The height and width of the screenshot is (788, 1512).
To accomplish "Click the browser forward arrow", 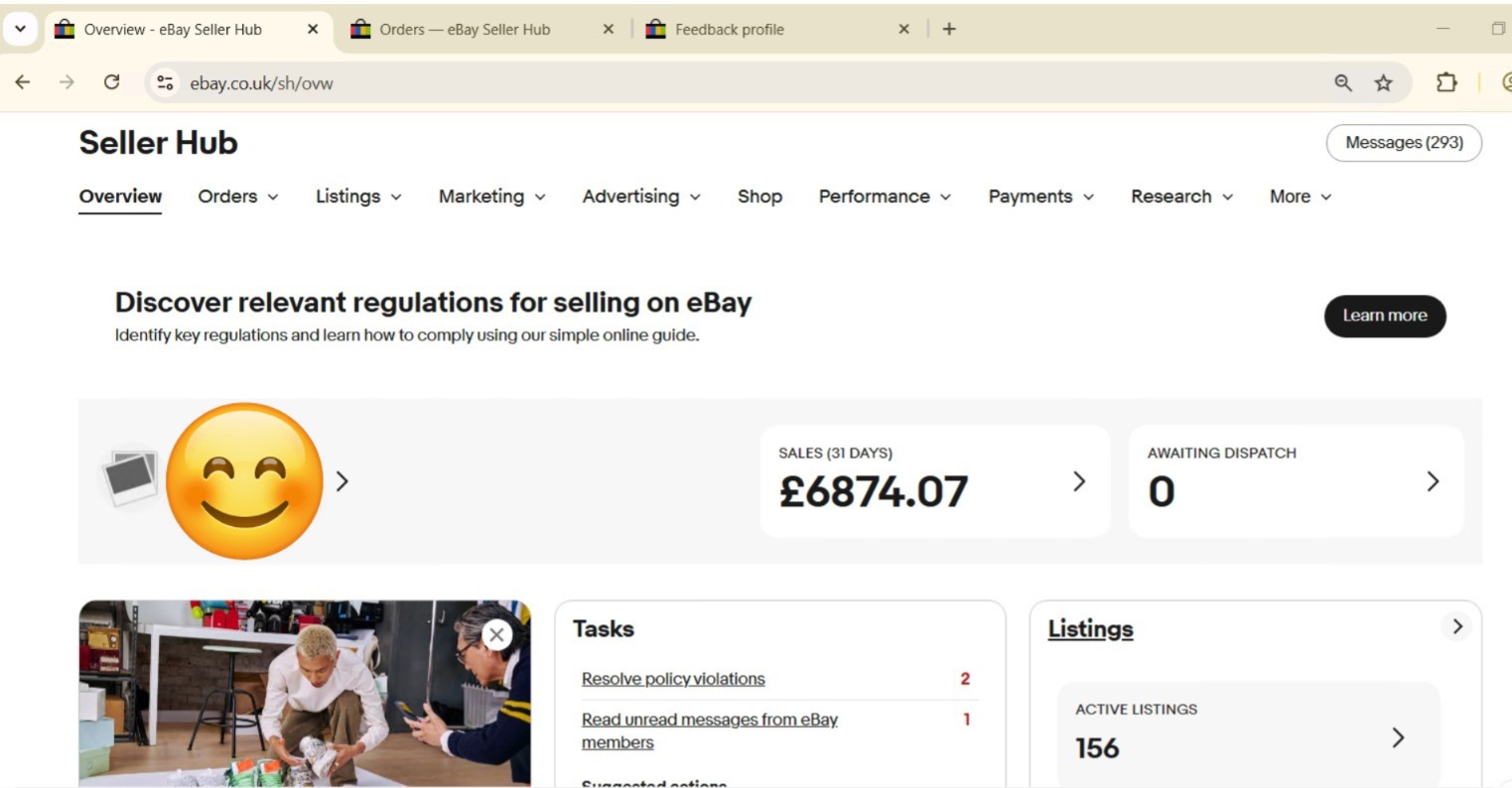I will coord(67,82).
